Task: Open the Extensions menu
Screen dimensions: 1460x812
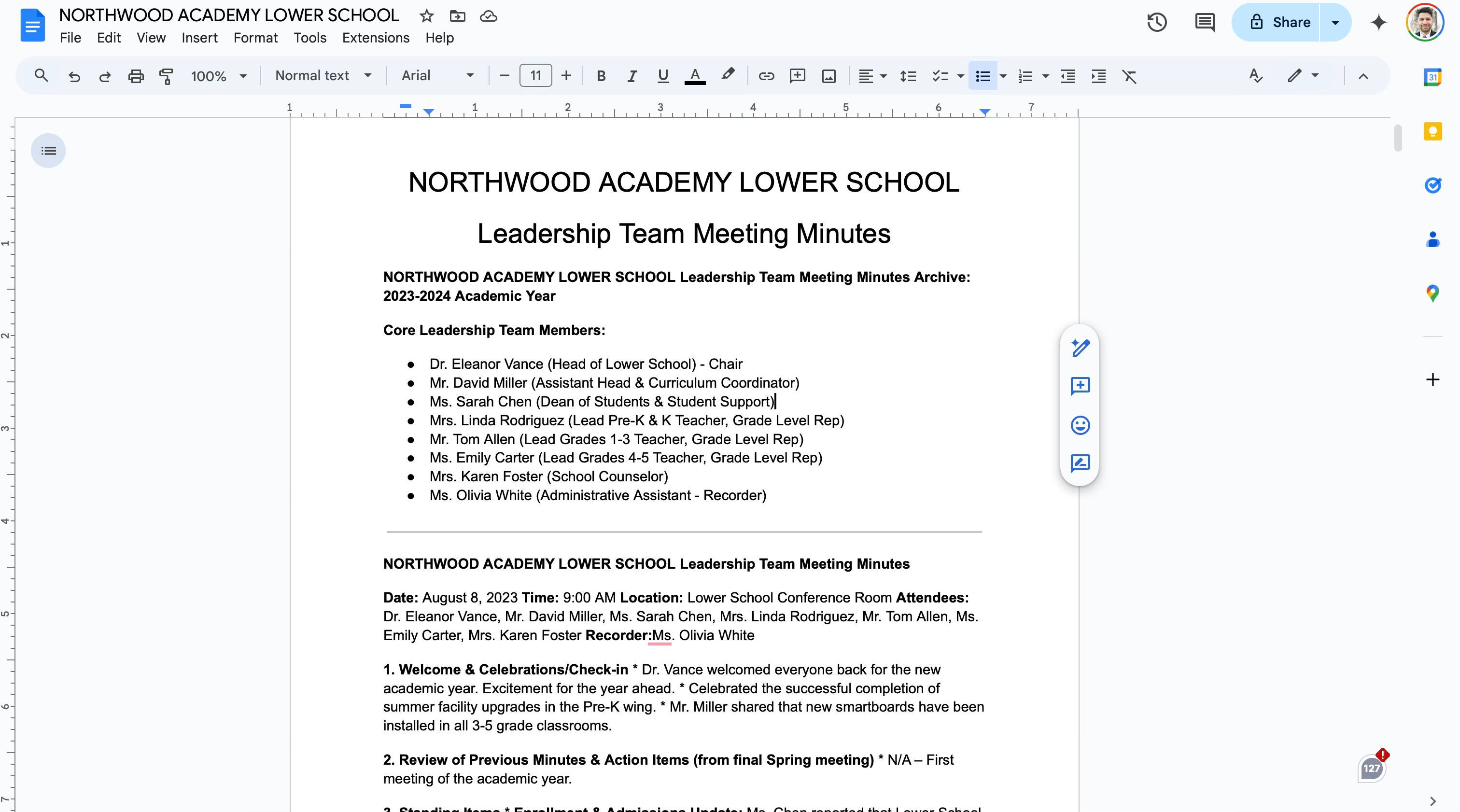Action: (x=375, y=38)
